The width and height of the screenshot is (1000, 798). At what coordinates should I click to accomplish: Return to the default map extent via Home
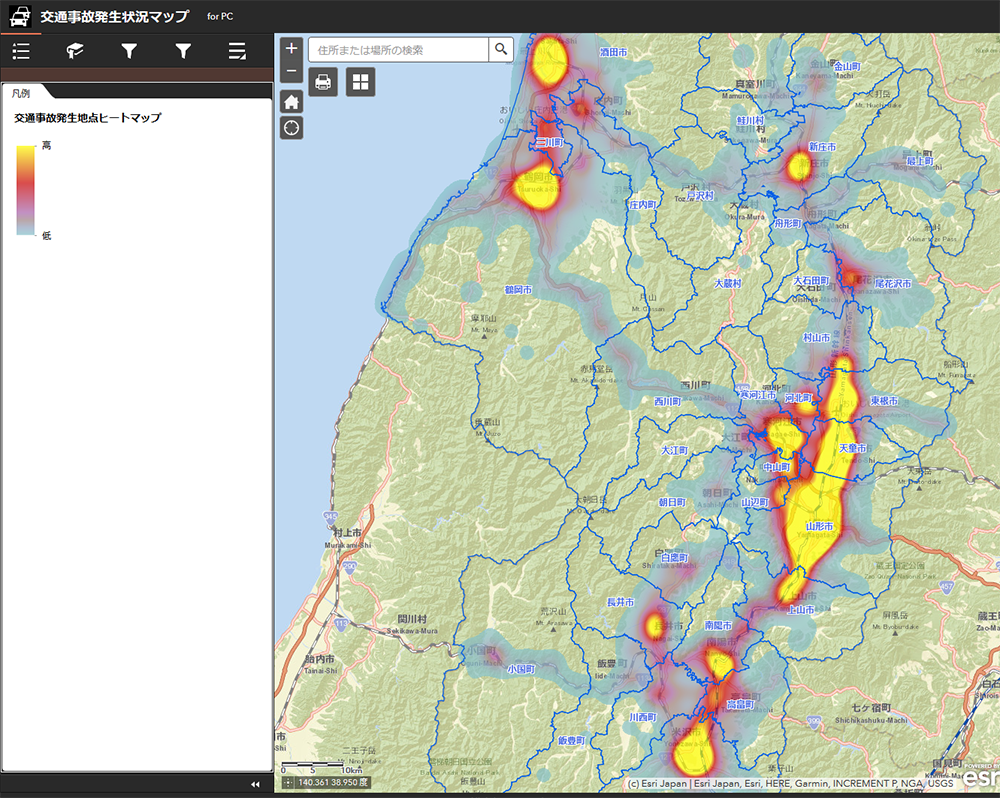[x=291, y=101]
